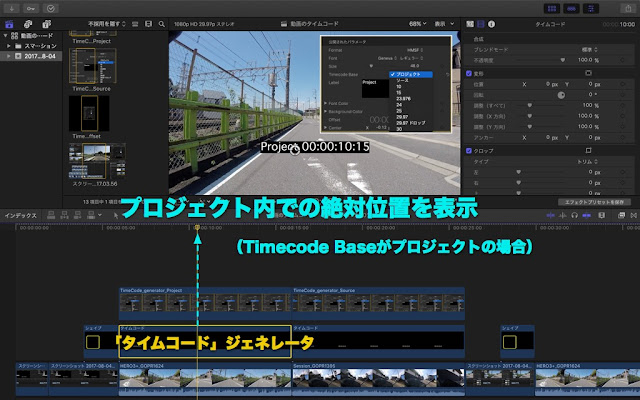Open the edit mode dropdown arrow
This screenshot has height=400, width=640.
tap(100, 215)
